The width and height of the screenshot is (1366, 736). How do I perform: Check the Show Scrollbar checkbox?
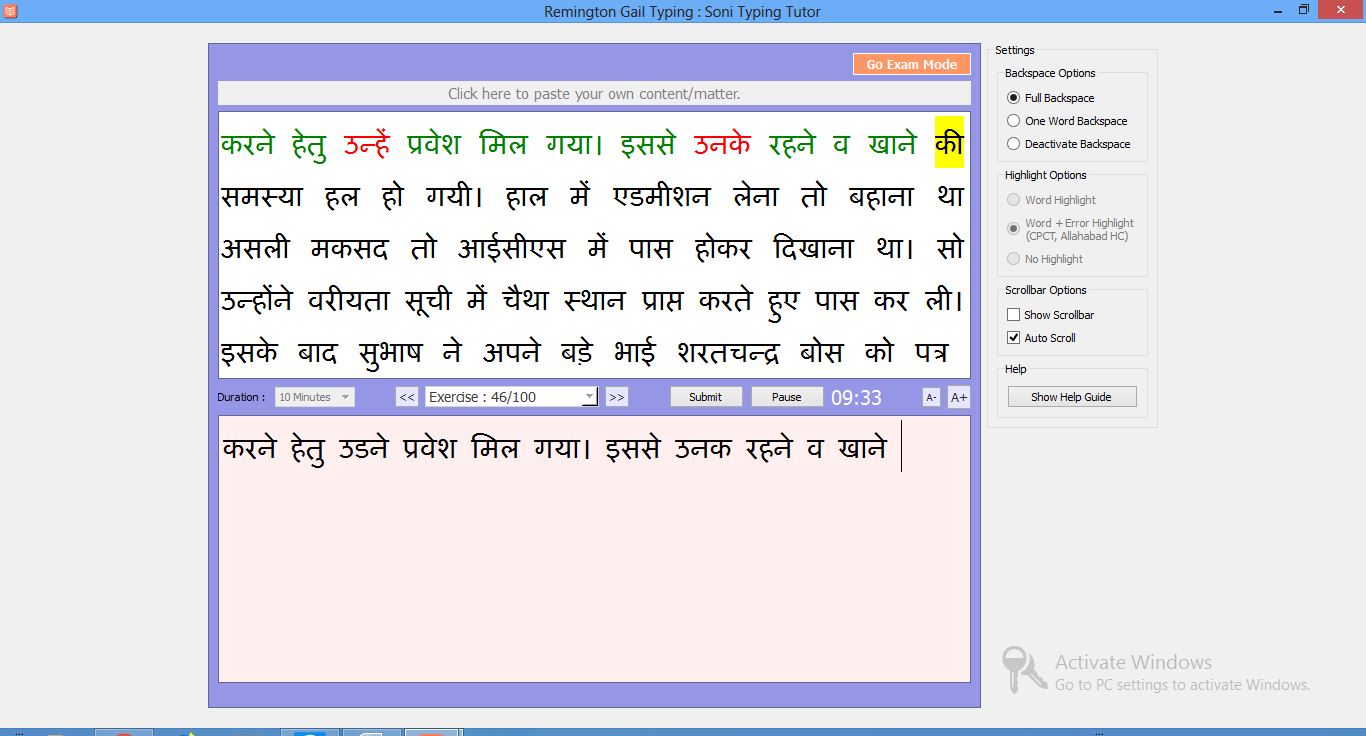coord(1013,314)
